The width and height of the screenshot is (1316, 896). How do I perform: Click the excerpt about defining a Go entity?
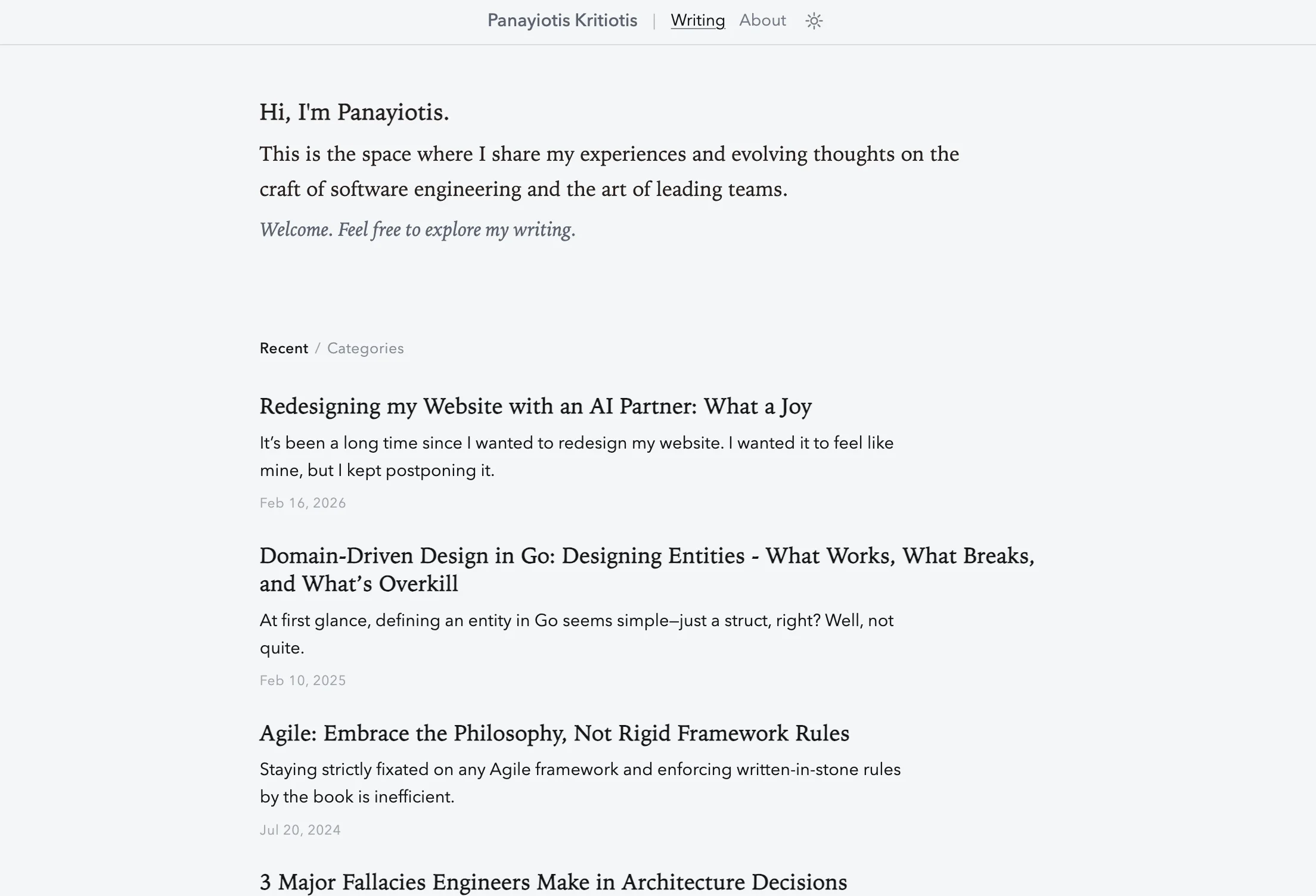click(576, 634)
